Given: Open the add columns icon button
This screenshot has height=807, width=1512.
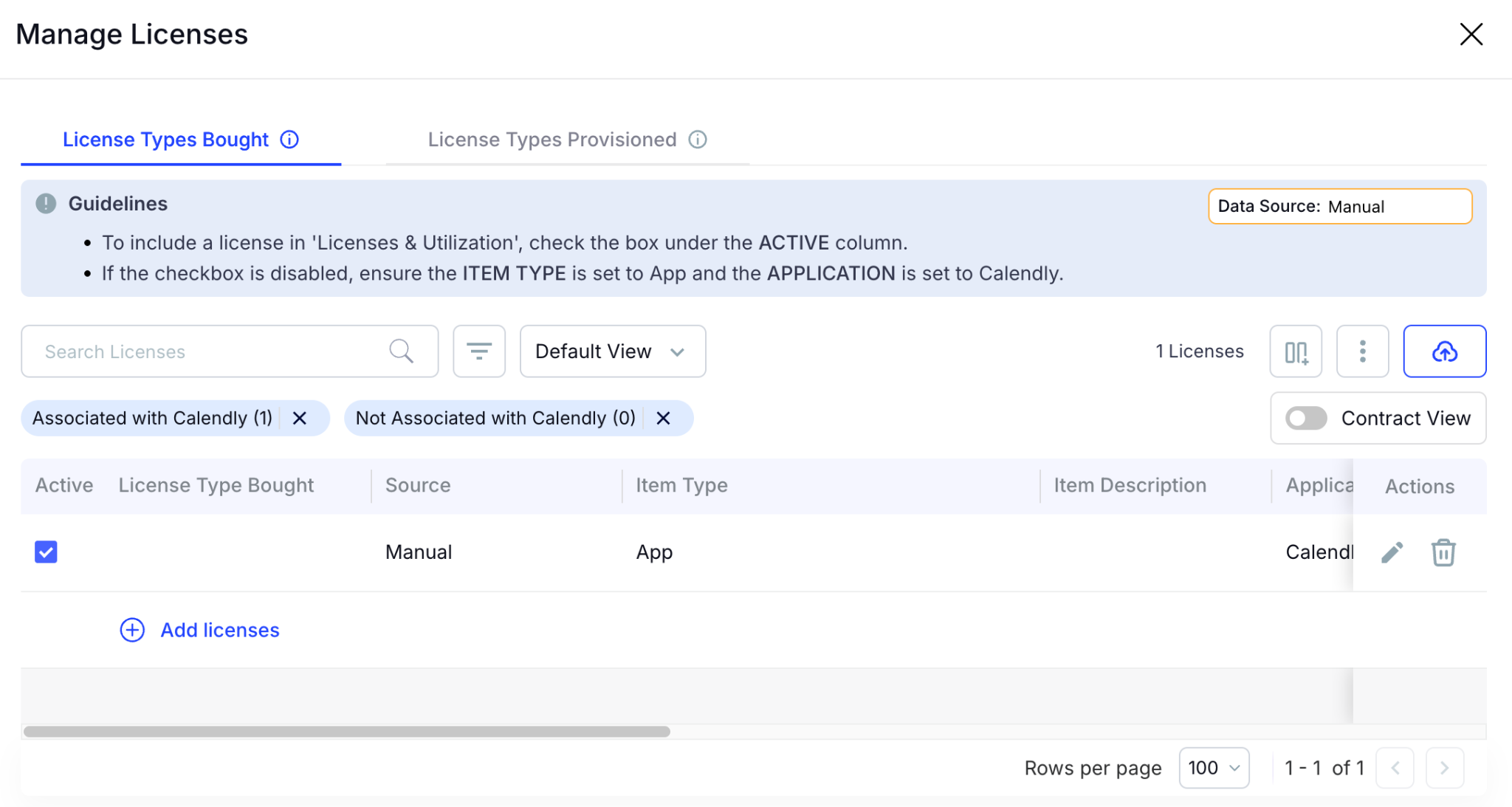Looking at the screenshot, I should (x=1296, y=351).
